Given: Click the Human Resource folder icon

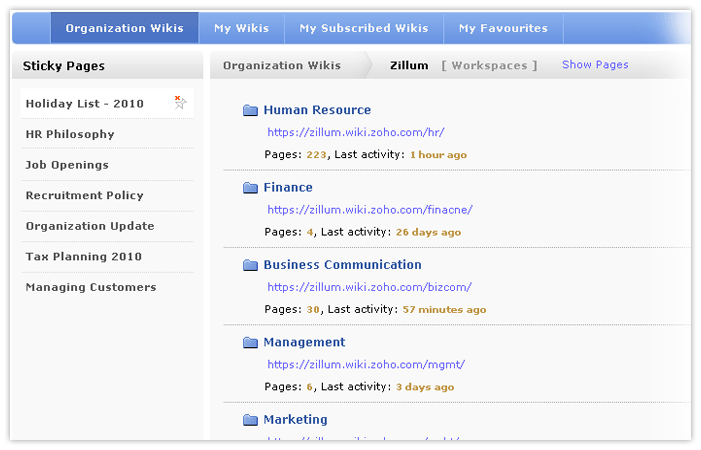Looking at the screenshot, I should (x=250, y=111).
